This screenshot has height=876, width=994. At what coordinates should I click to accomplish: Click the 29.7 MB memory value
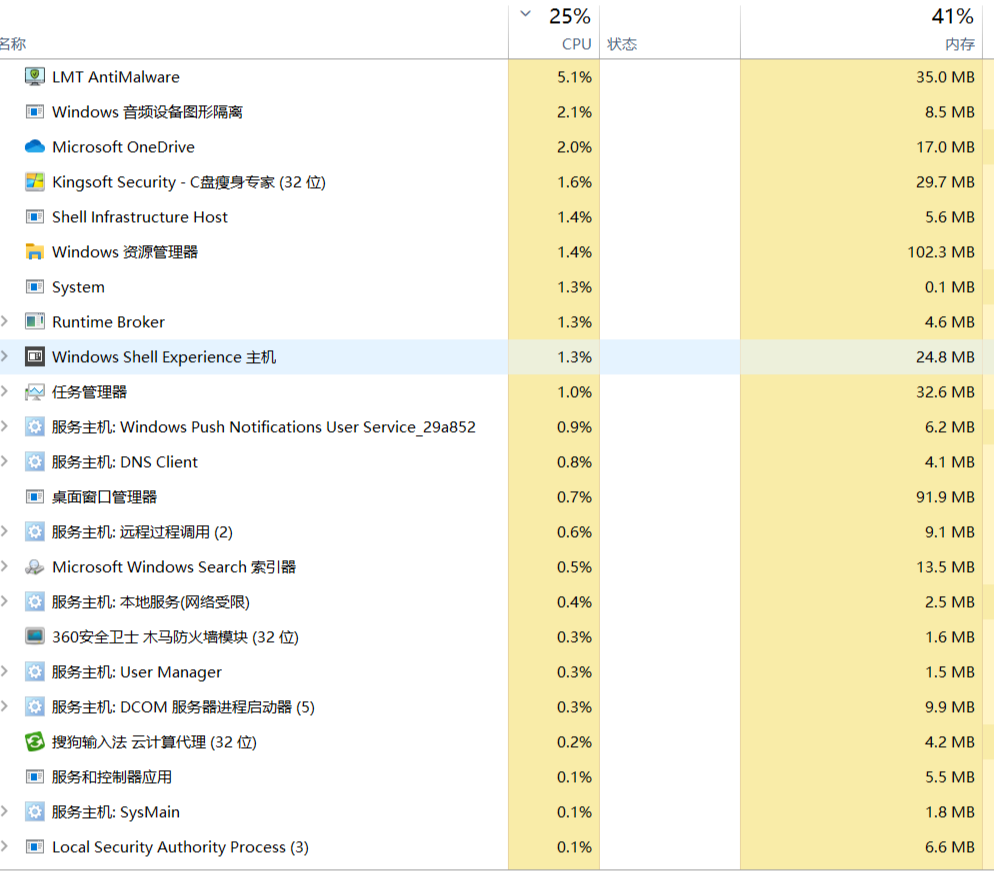tap(945, 182)
